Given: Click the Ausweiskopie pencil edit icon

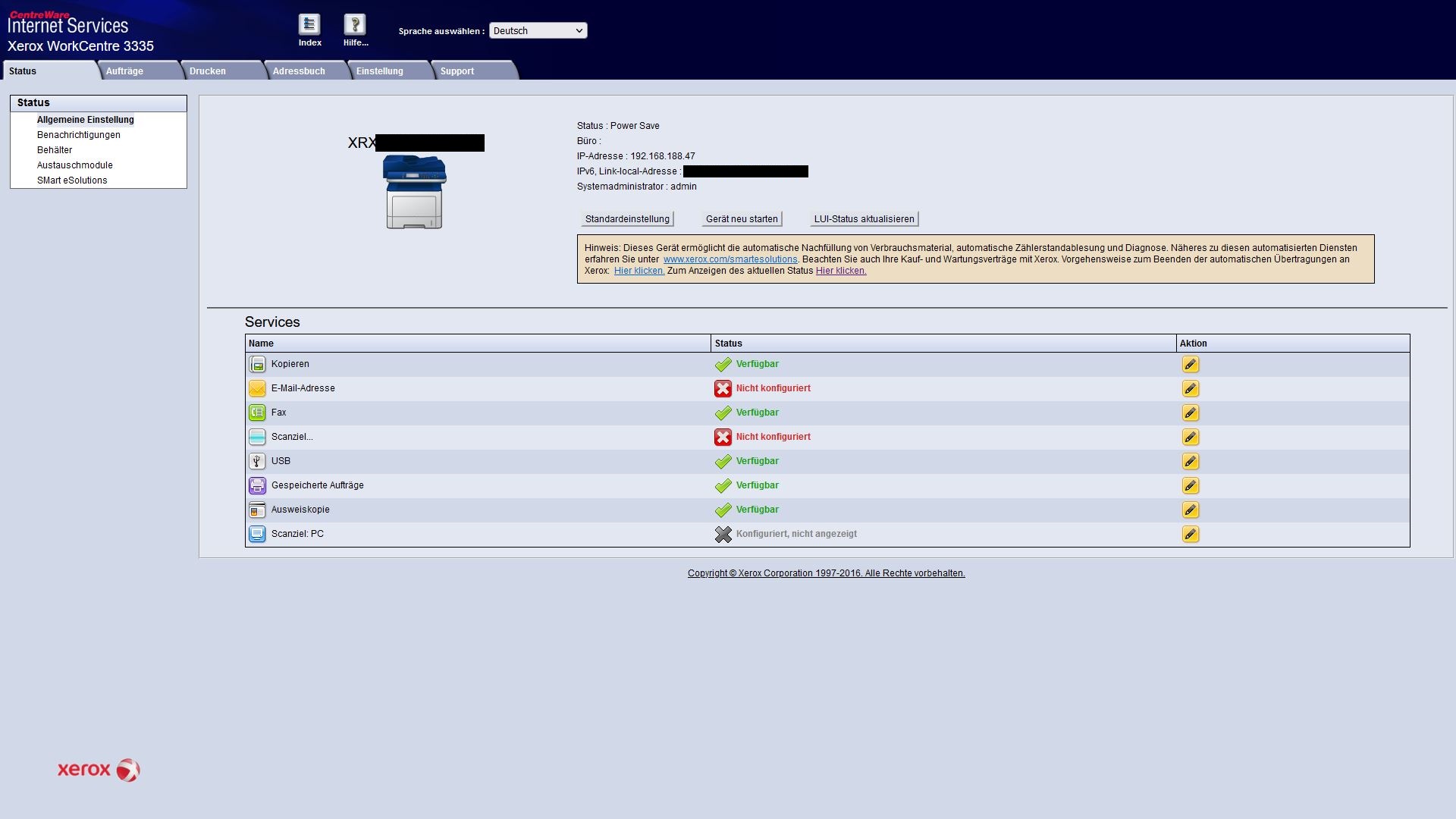Looking at the screenshot, I should coord(1190,510).
